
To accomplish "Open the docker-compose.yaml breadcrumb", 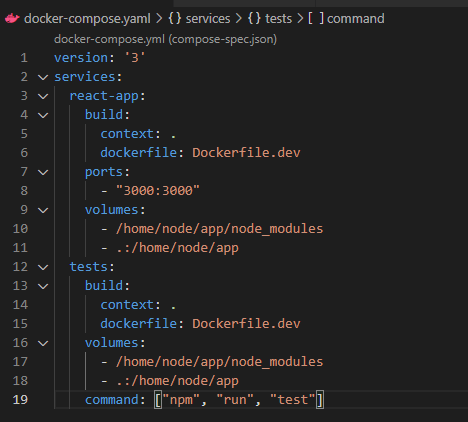I will click(x=87, y=19).
